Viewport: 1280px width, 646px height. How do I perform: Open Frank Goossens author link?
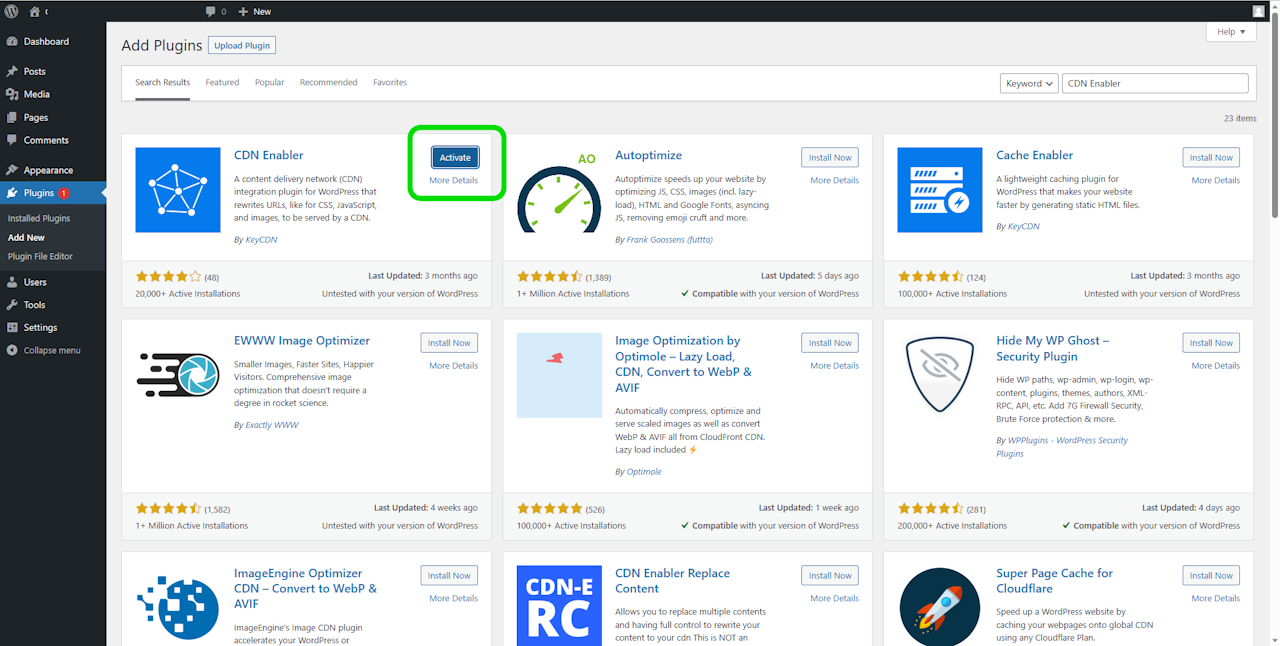(x=670, y=241)
